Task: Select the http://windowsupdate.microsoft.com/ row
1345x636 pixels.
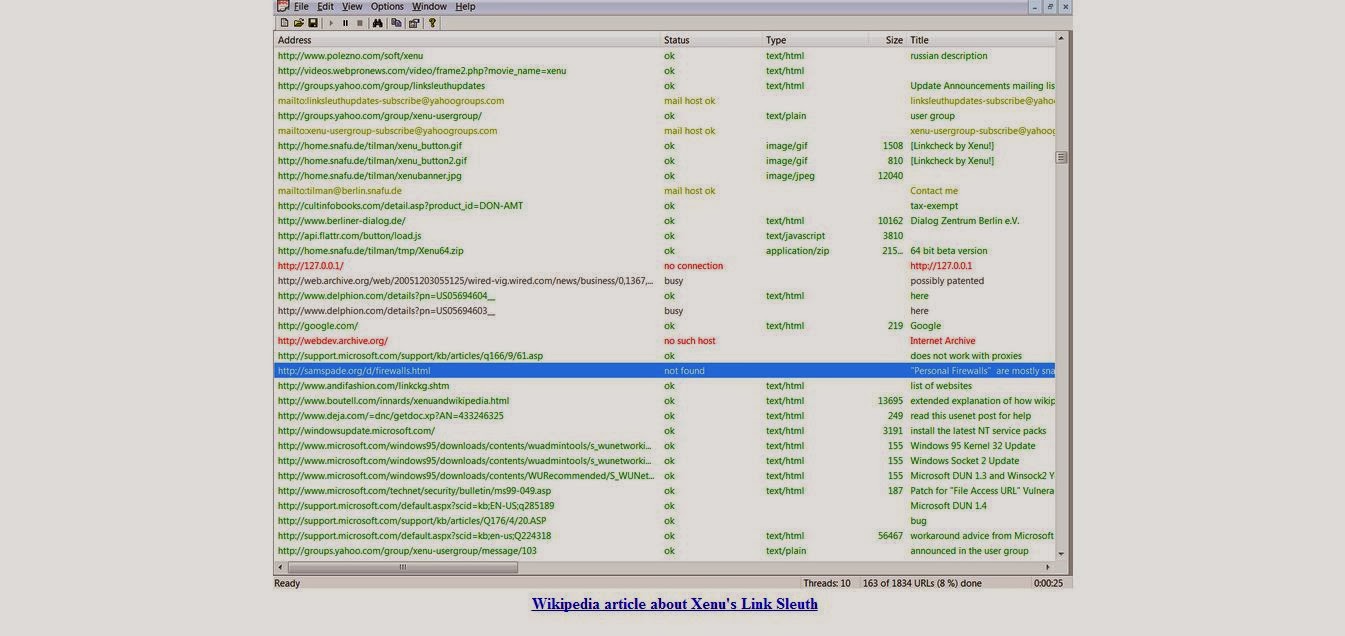Action: (x=665, y=431)
